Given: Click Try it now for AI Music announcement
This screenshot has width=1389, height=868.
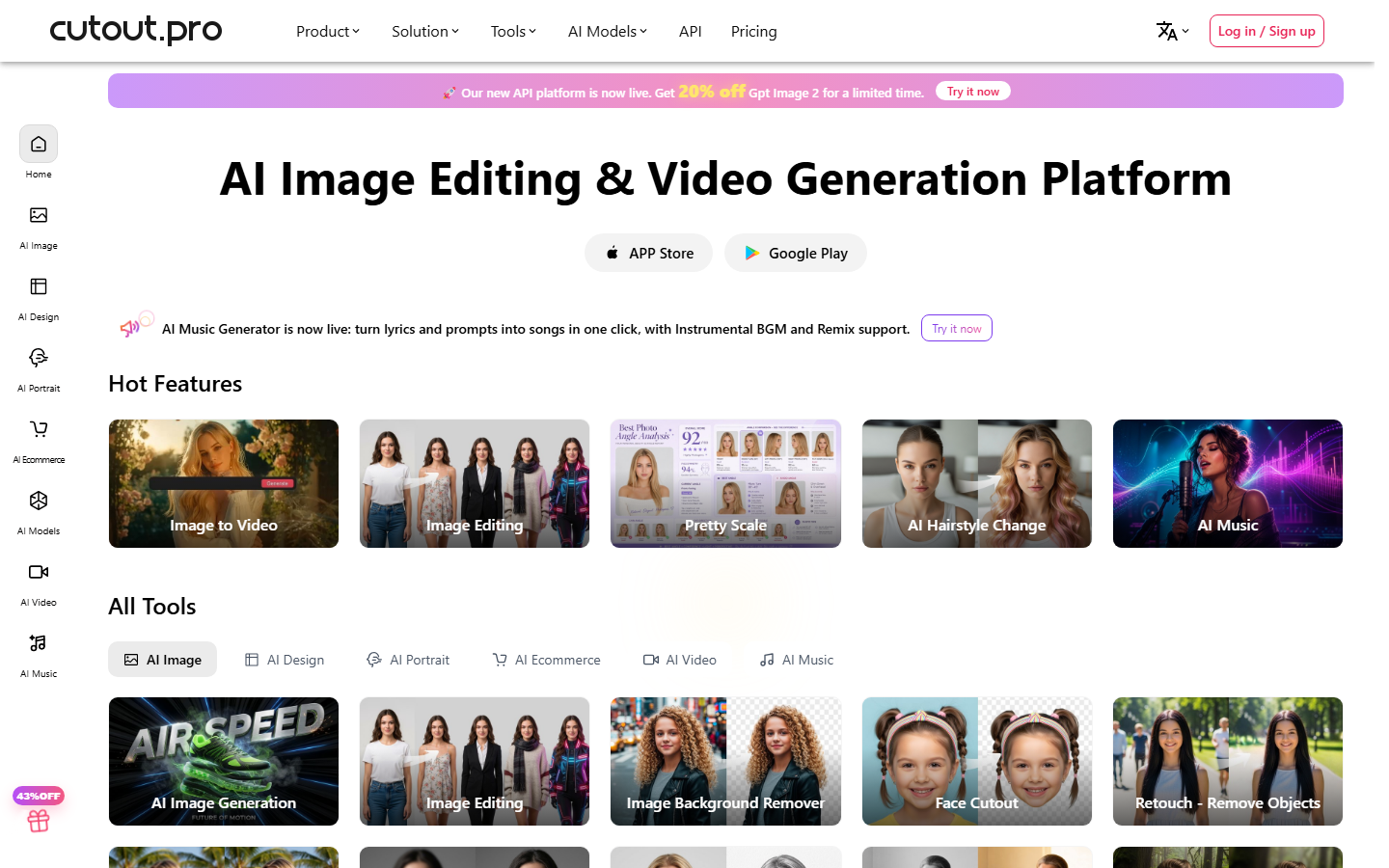Looking at the screenshot, I should click(x=957, y=329).
